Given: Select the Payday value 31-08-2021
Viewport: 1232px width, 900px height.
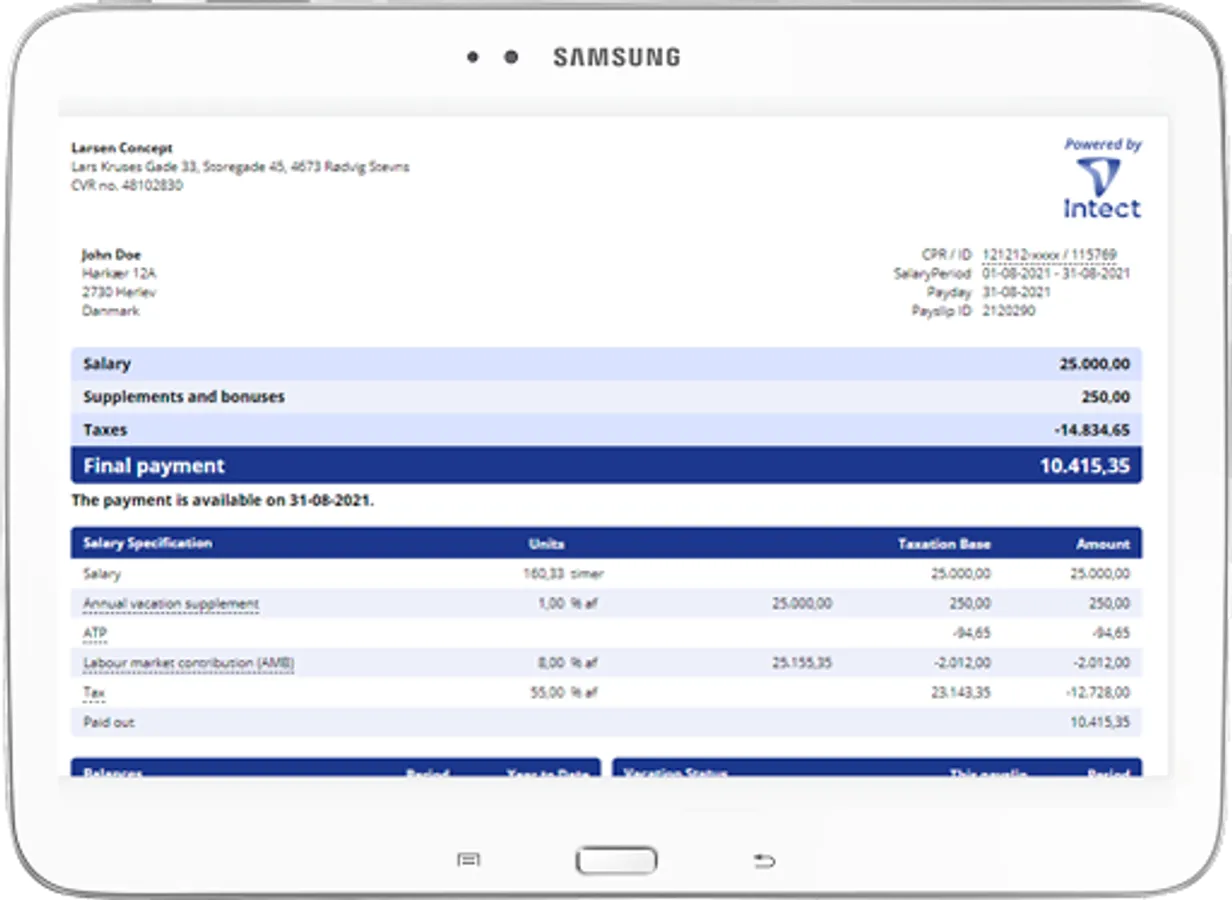Looking at the screenshot, I should point(1016,292).
